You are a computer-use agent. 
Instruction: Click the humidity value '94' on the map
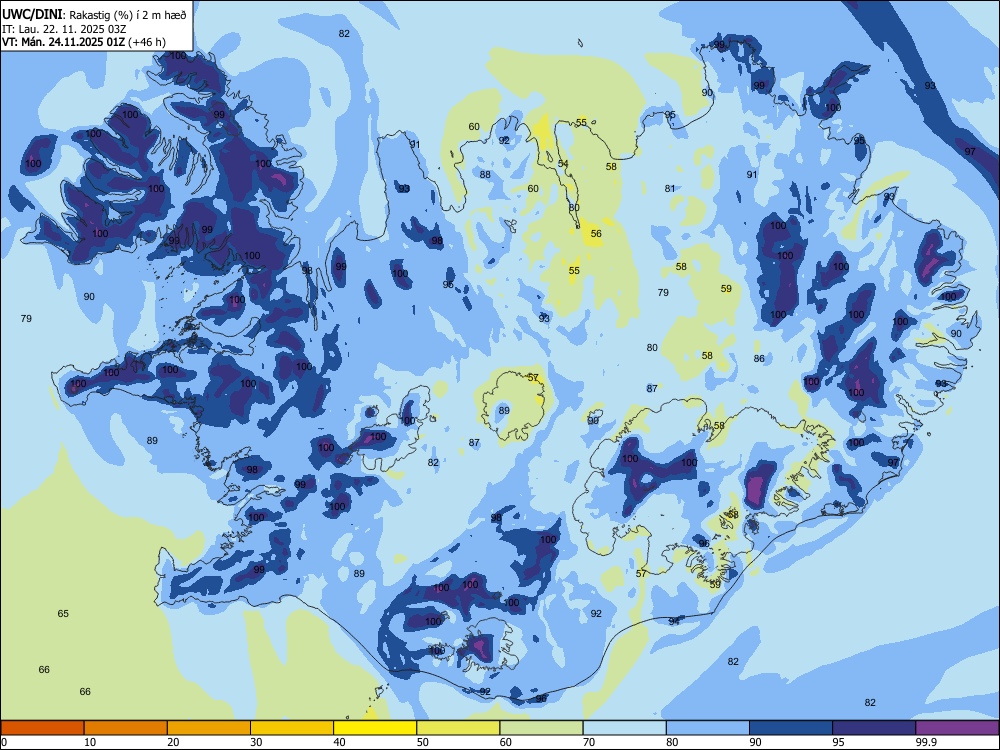(674, 621)
